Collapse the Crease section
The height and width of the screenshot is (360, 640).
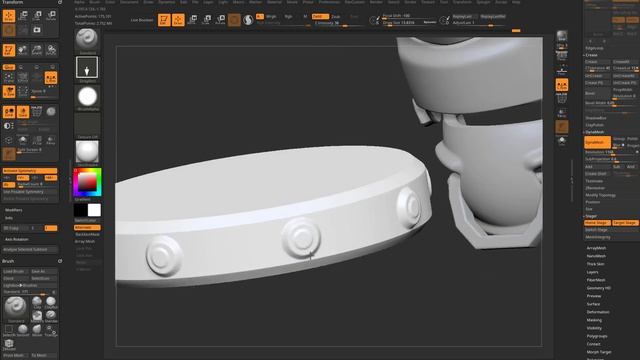591,55
